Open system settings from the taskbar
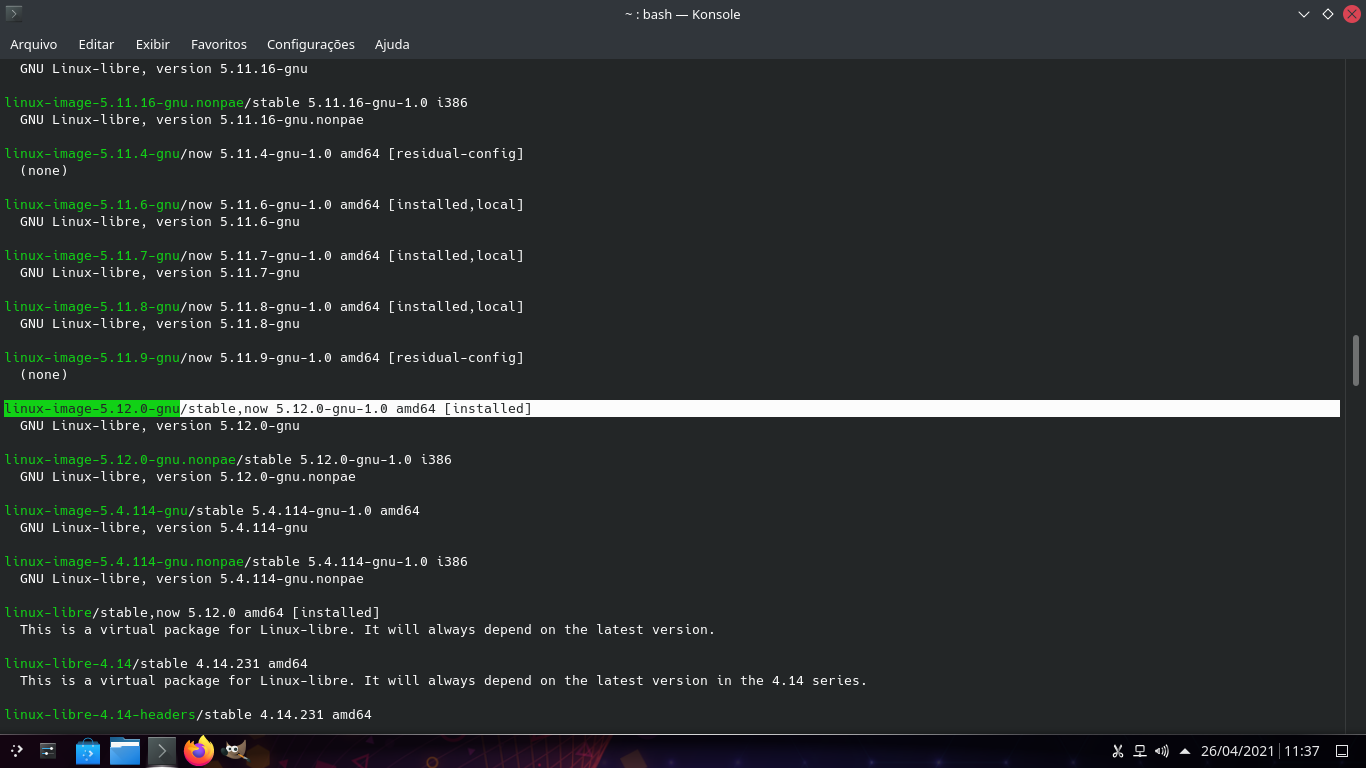The image size is (1366, 768). [48, 751]
